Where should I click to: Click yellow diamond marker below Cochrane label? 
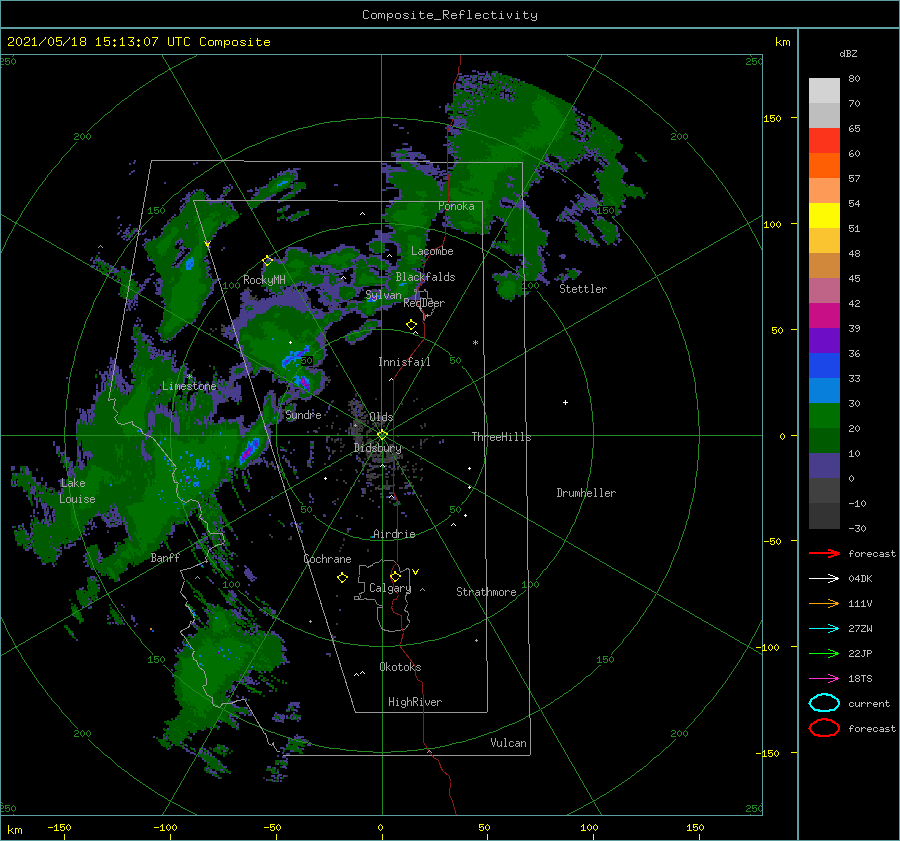point(342,578)
